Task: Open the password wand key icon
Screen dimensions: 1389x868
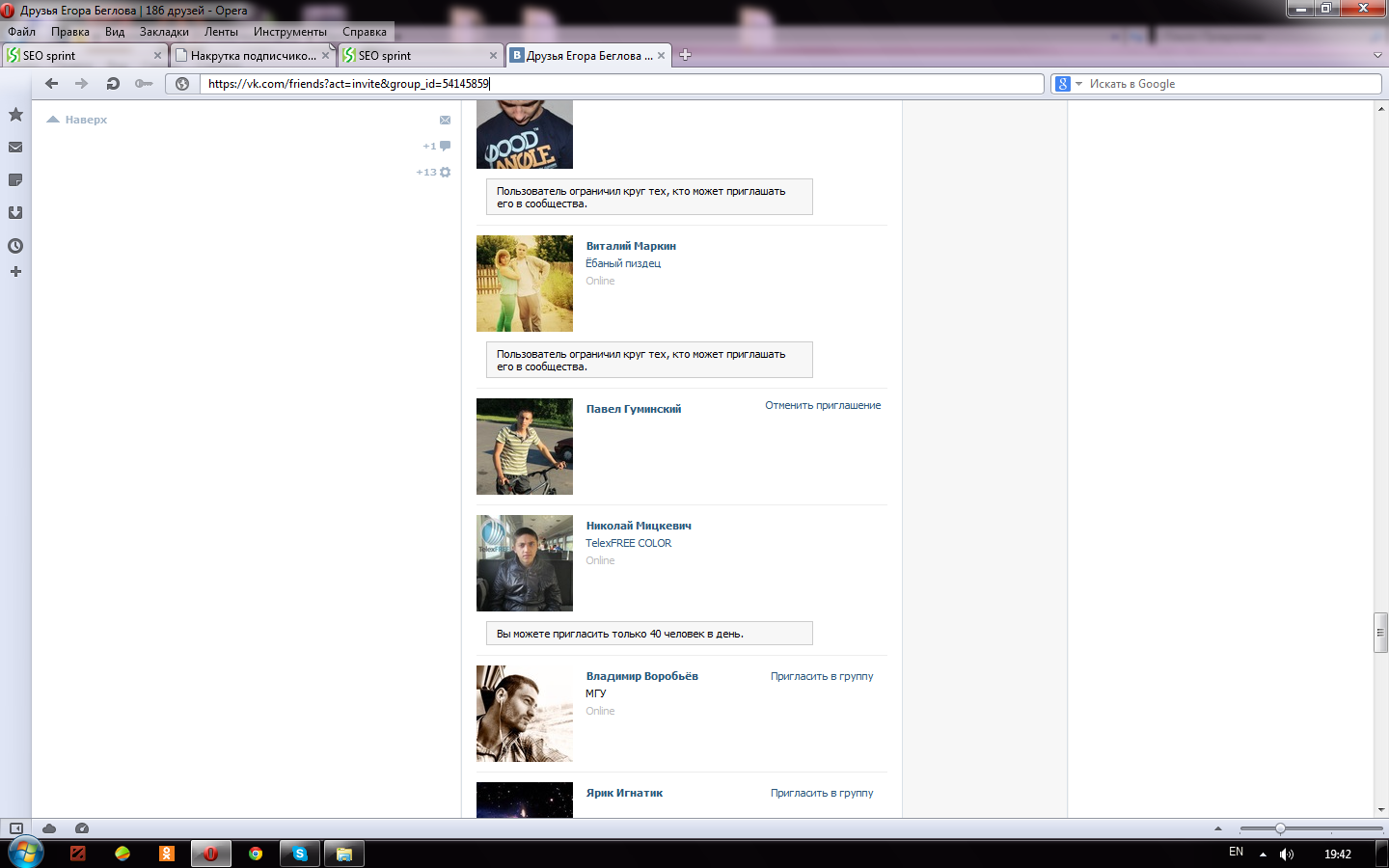Action: [144, 84]
